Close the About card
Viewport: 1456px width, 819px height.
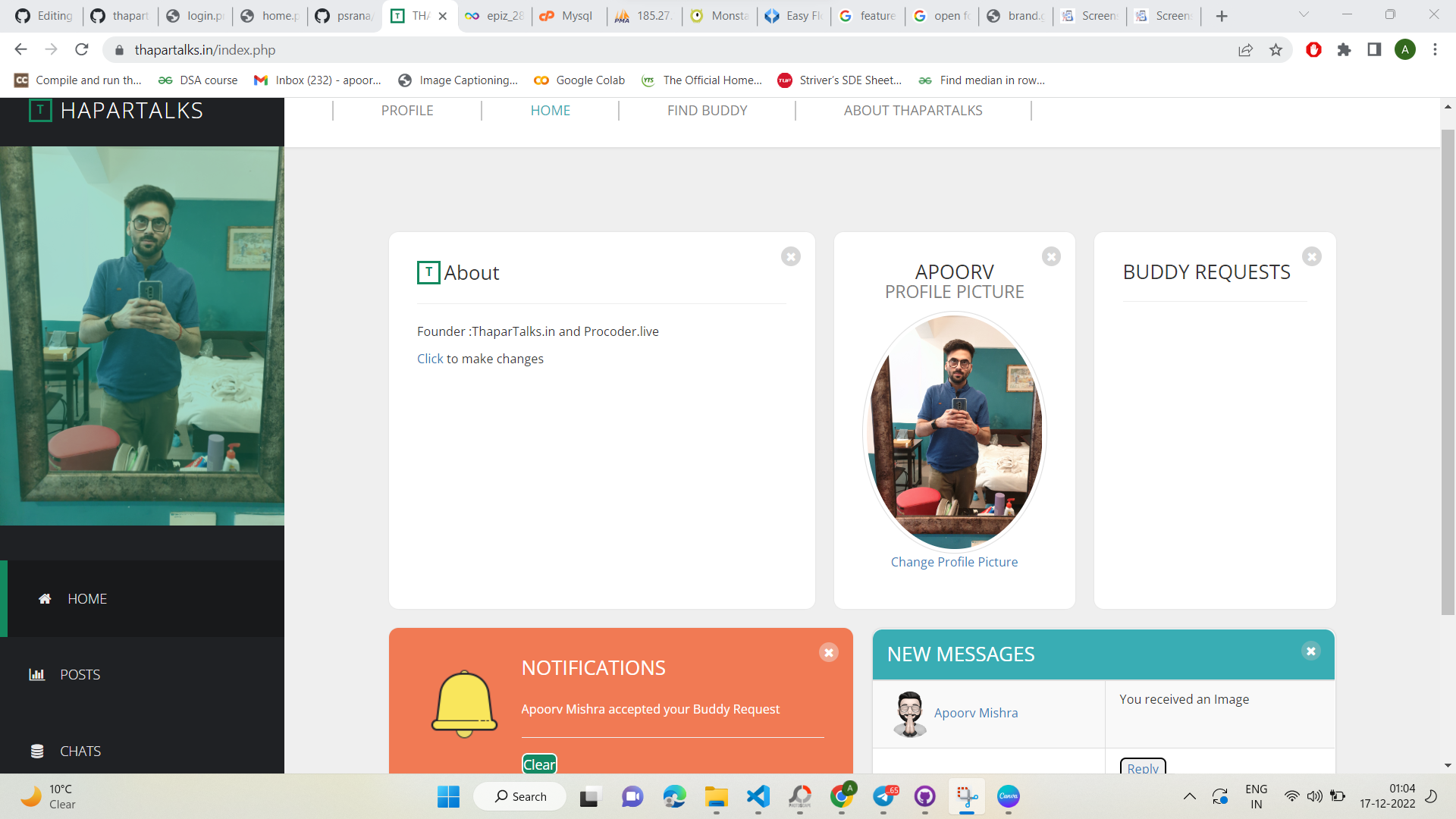791,257
